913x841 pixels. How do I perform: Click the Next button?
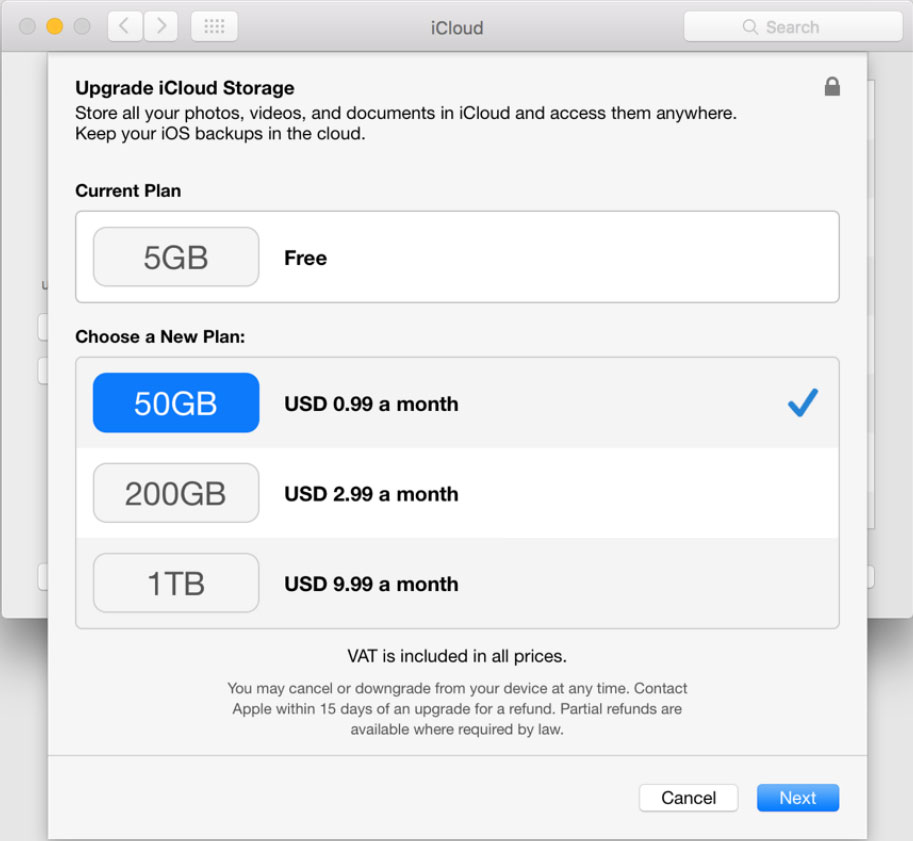click(x=797, y=797)
